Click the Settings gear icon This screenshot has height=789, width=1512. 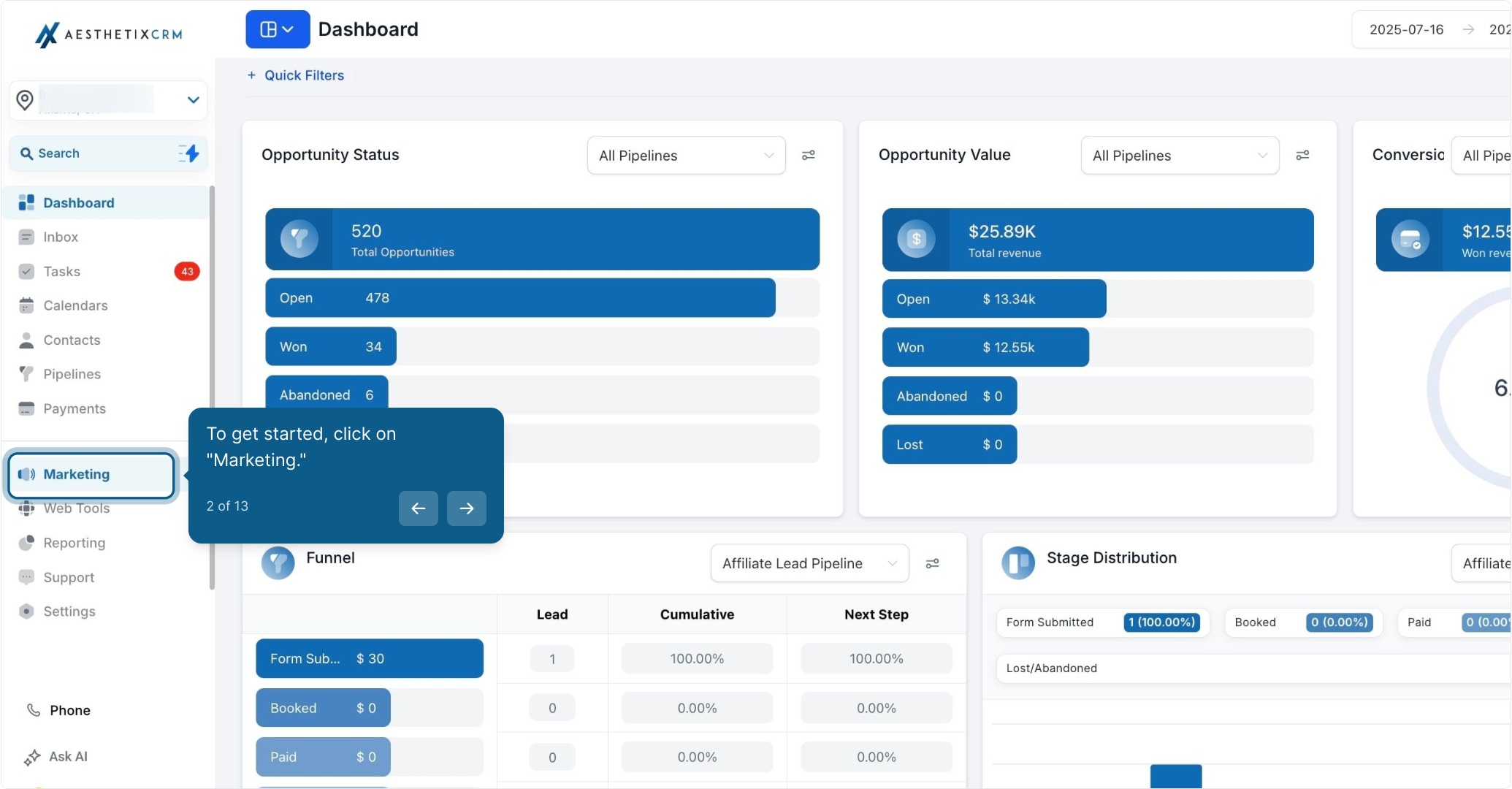coord(26,611)
